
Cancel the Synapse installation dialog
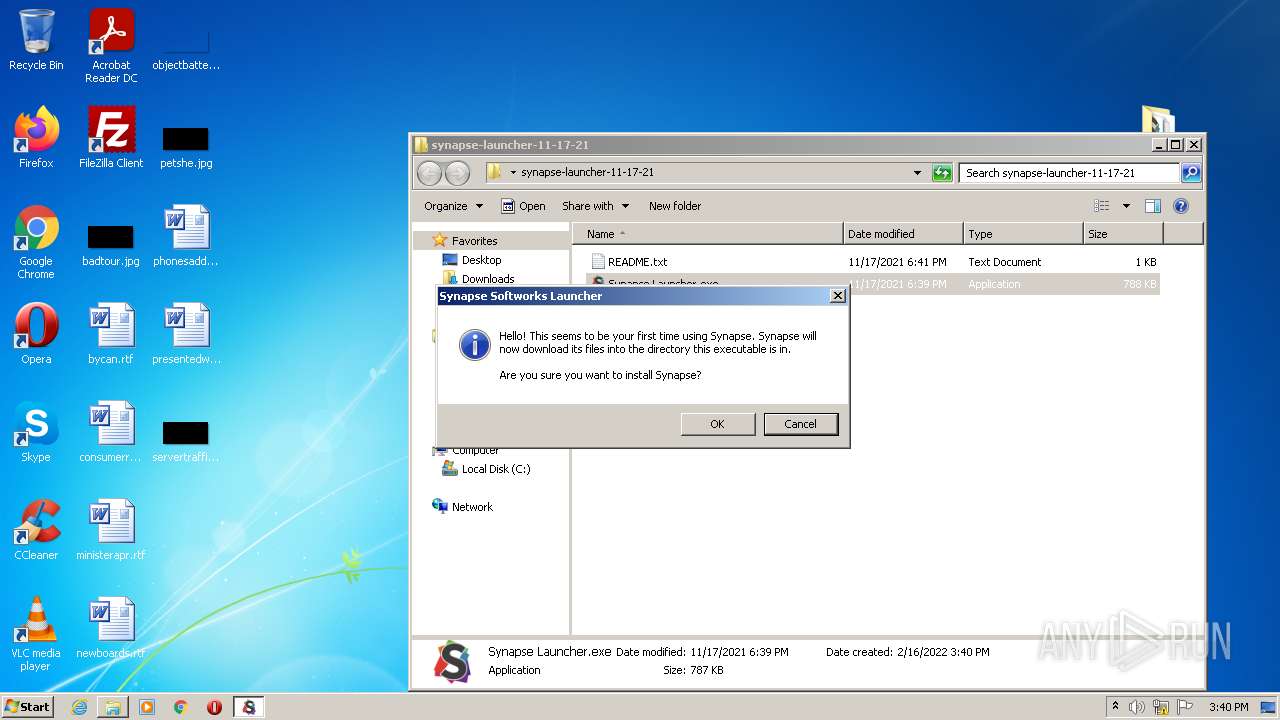tap(800, 424)
